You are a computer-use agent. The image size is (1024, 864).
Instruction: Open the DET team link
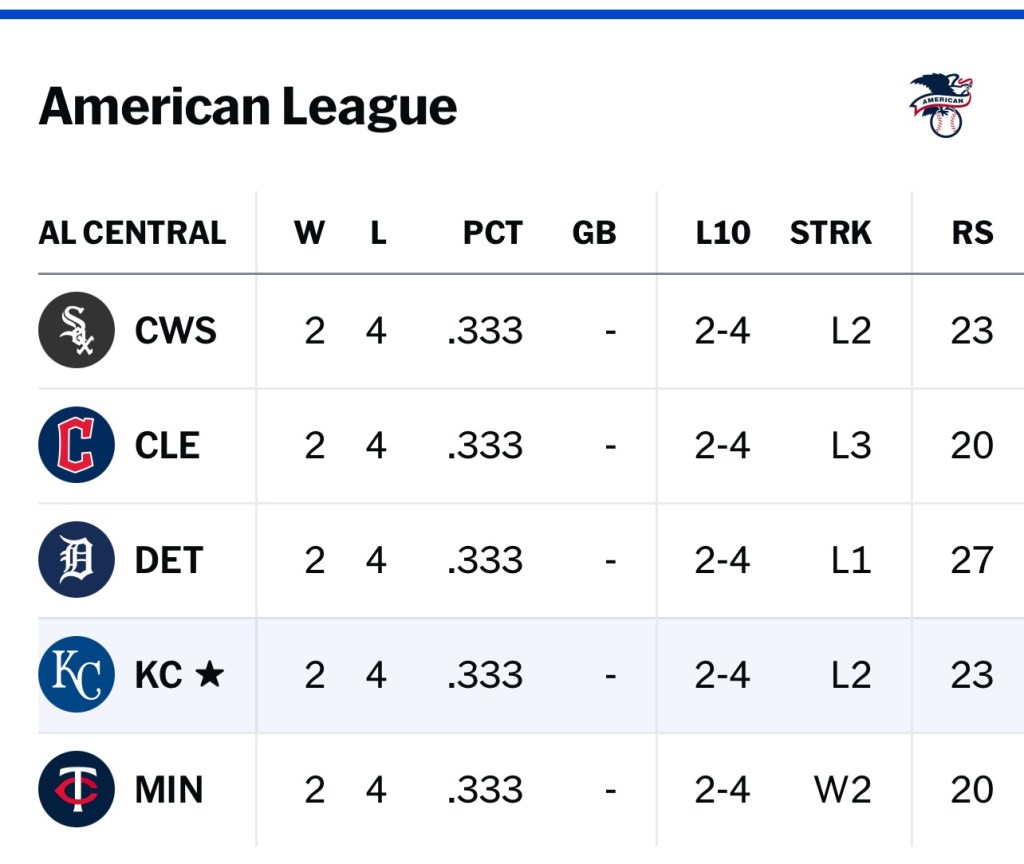[x=169, y=561]
